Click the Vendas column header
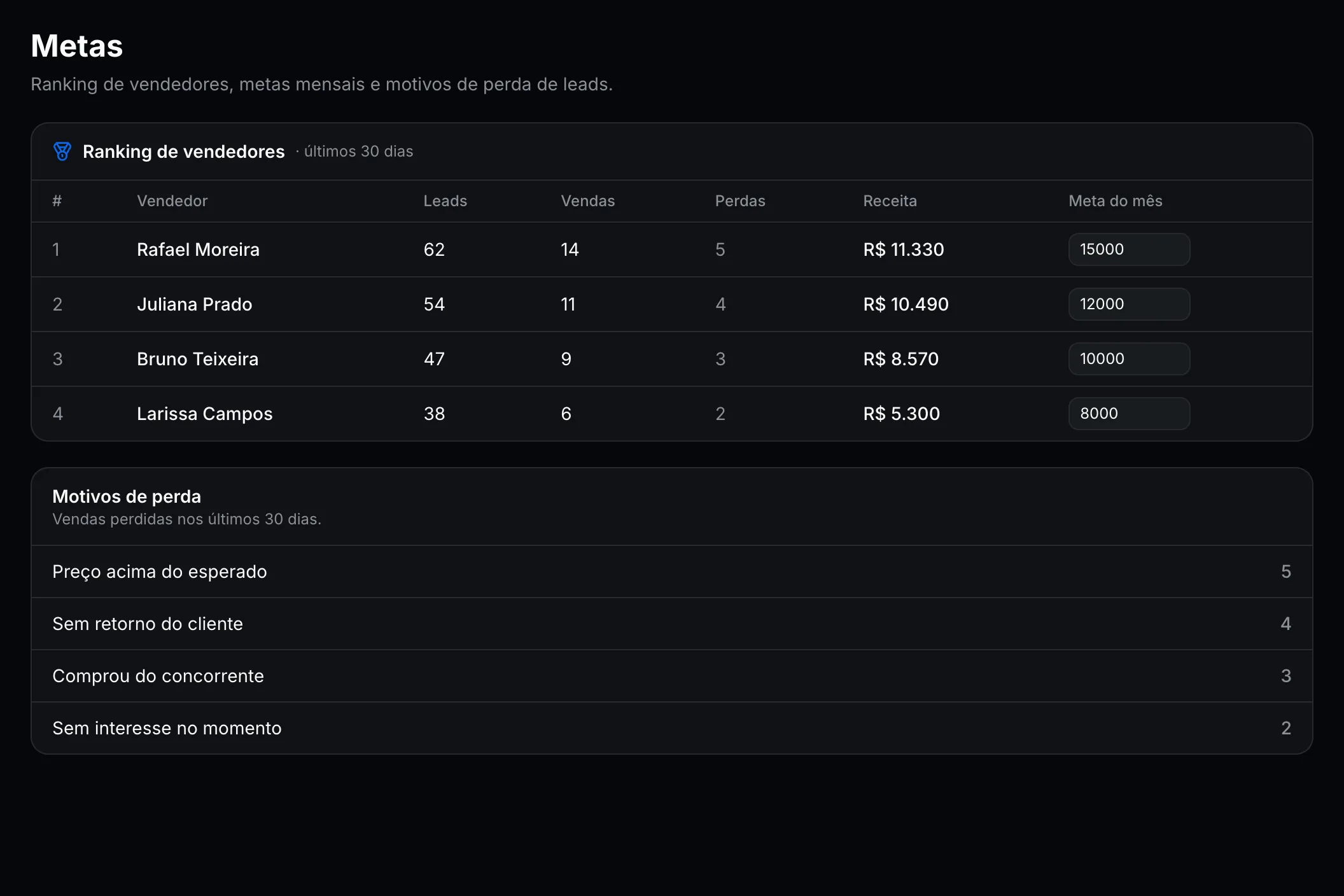The image size is (1344, 896). [587, 201]
